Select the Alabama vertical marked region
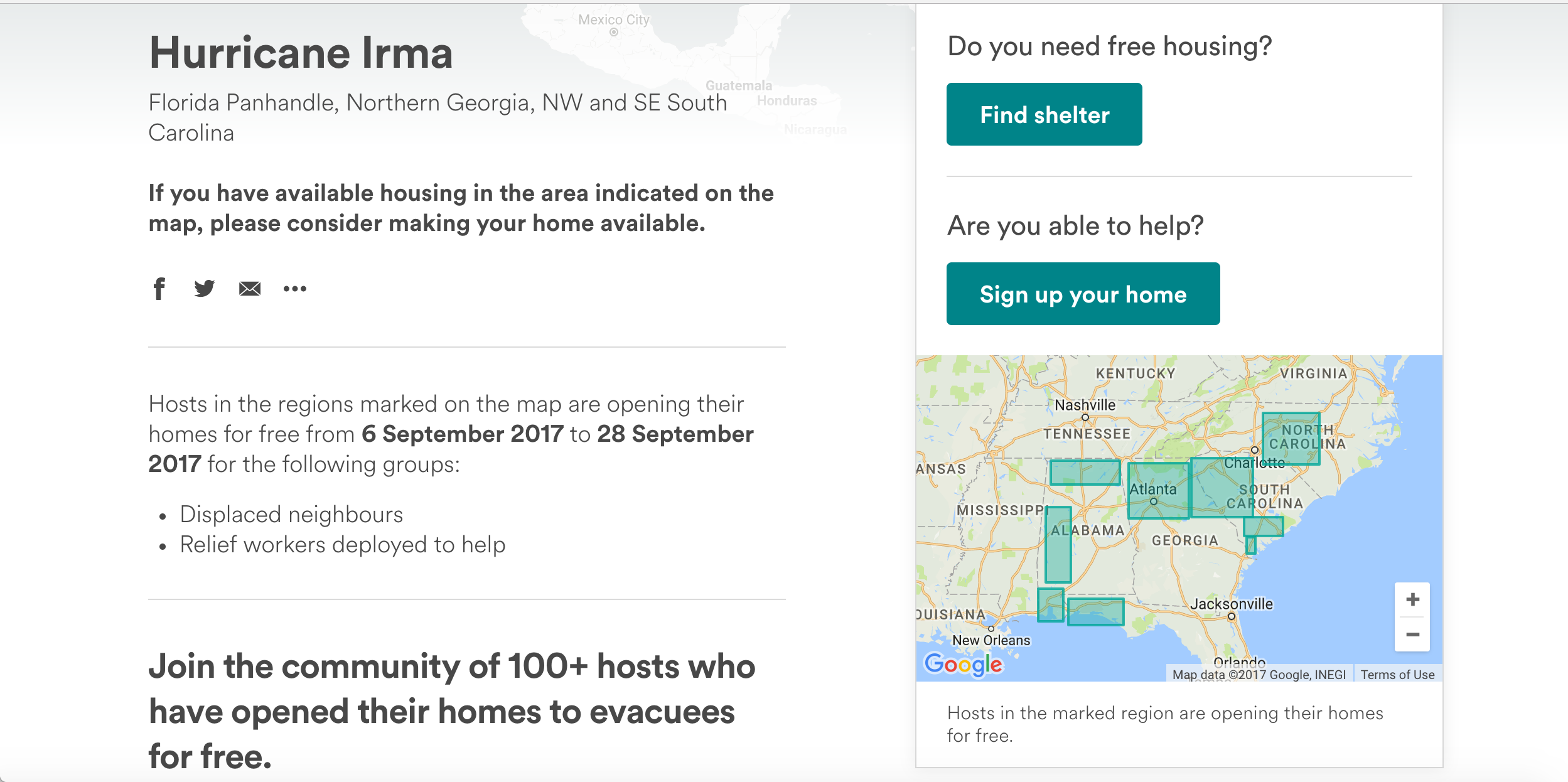 (1058, 545)
